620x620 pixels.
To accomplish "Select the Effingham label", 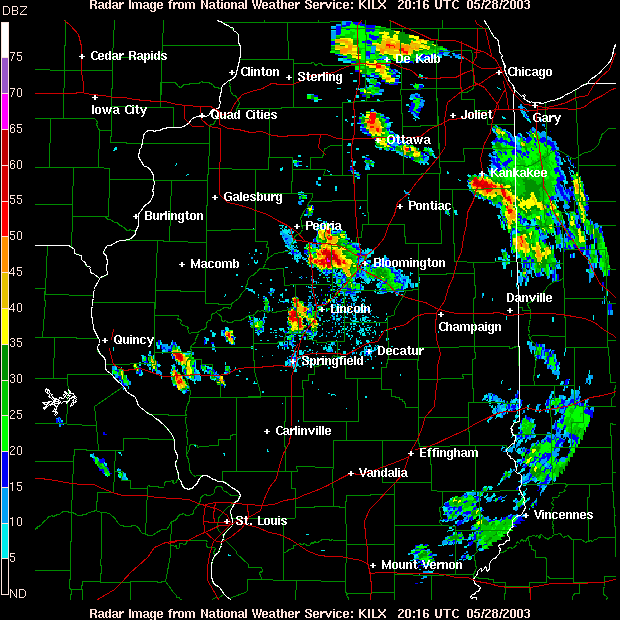I will [x=449, y=453].
